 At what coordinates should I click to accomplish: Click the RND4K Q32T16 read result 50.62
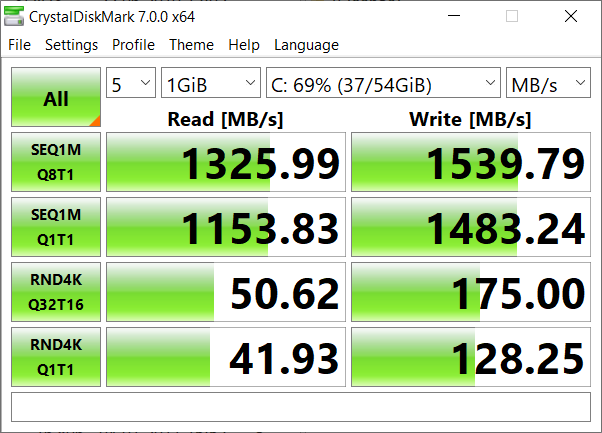point(226,292)
